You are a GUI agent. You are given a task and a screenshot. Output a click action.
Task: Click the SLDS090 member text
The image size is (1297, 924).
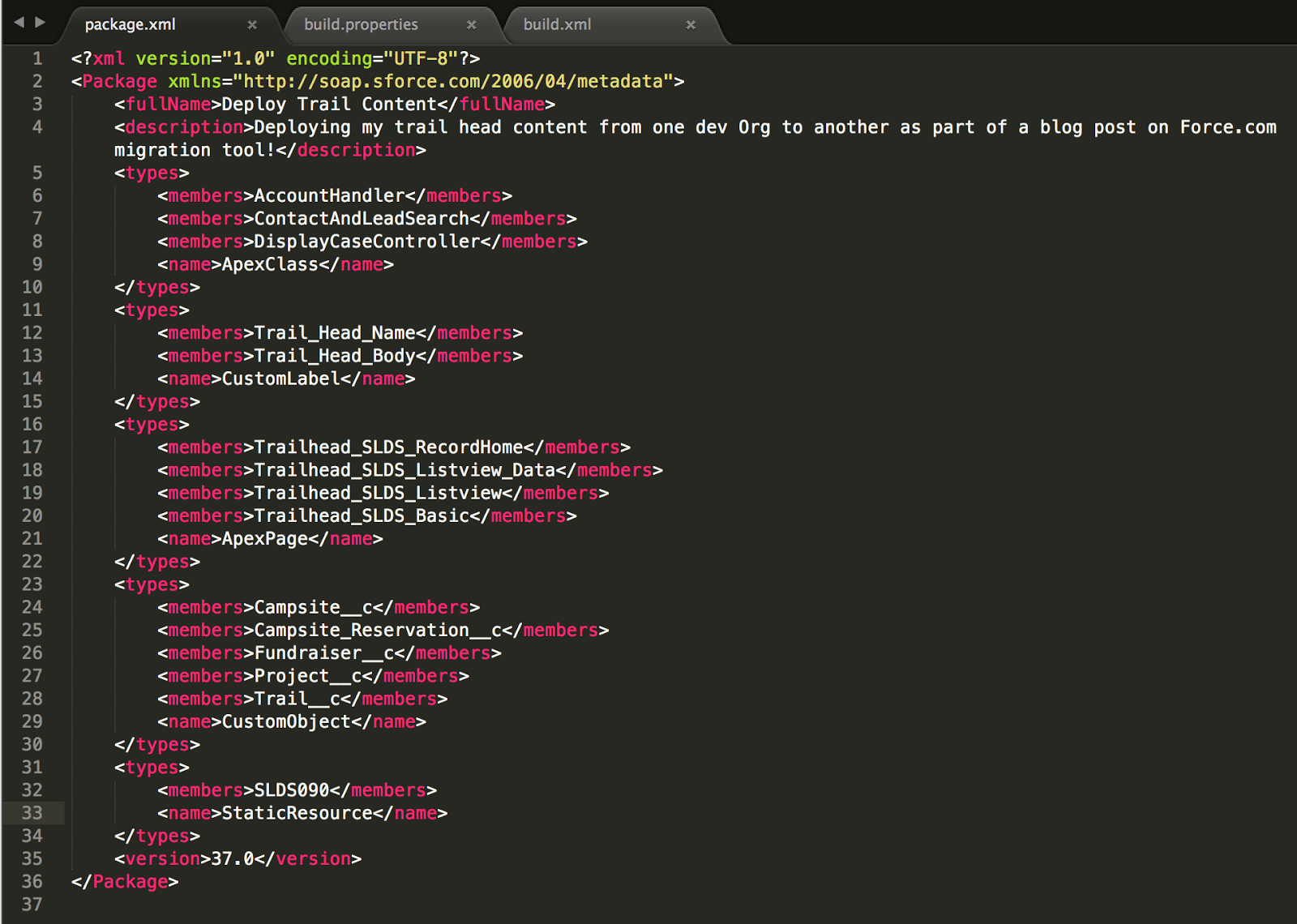point(290,789)
